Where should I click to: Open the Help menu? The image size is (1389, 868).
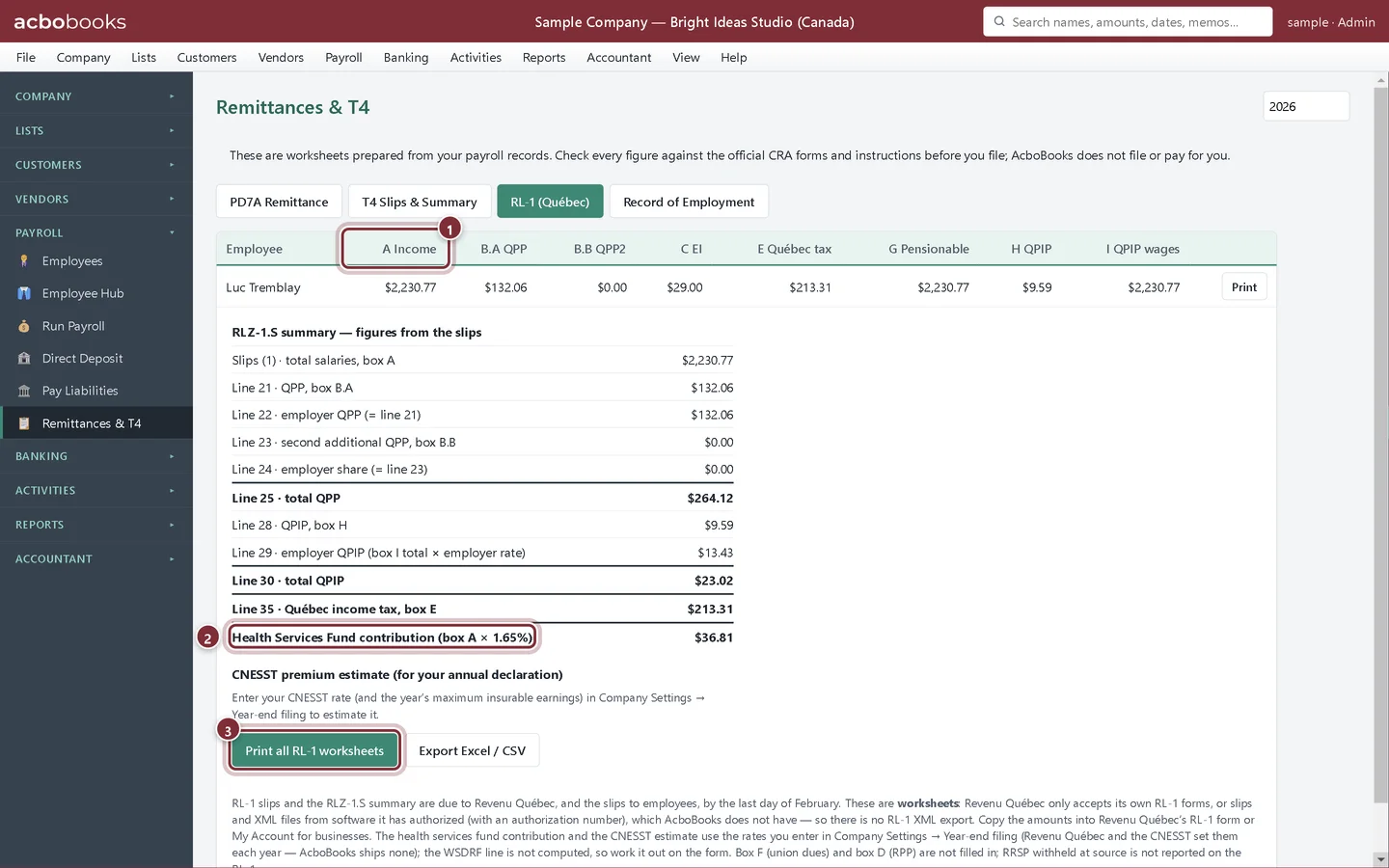(734, 57)
